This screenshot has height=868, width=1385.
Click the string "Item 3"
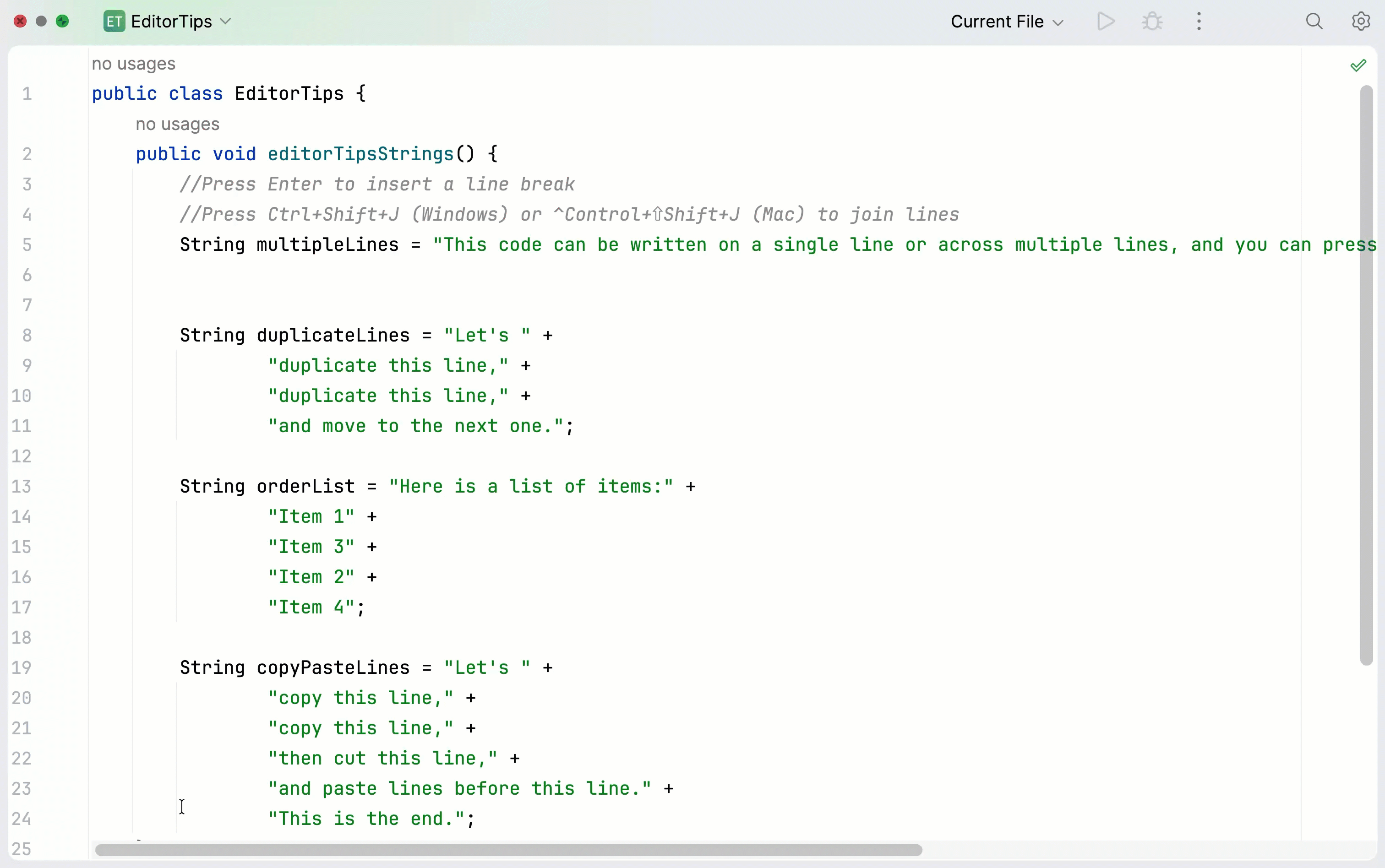[x=311, y=547]
